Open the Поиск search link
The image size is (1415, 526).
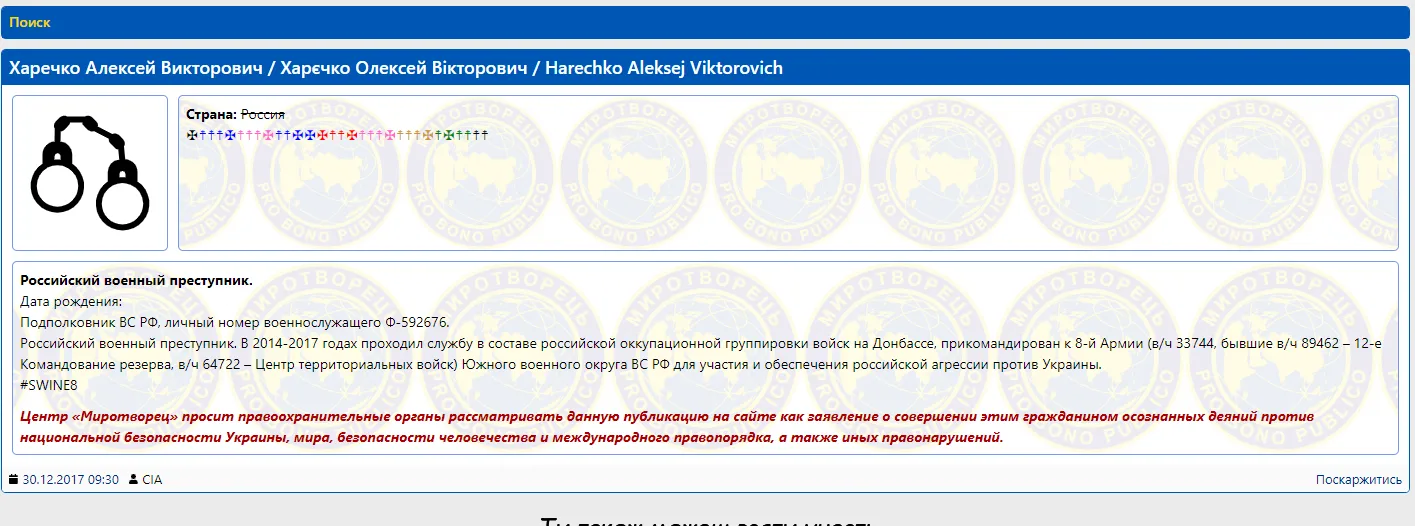point(30,22)
